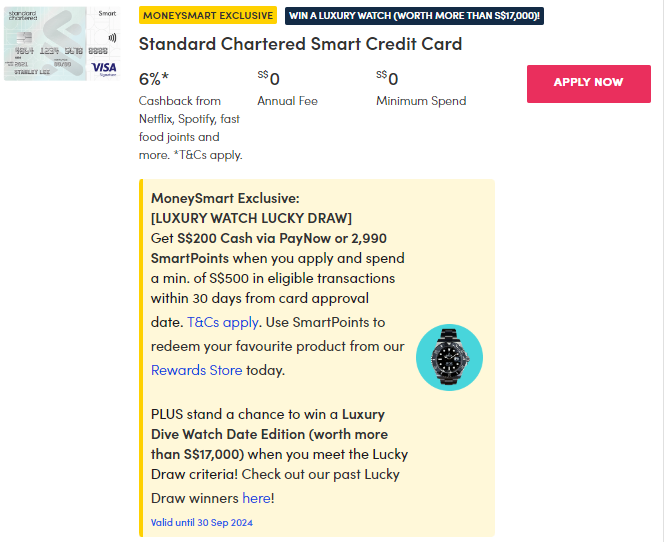Click the luxury watch icon
Screen dimensions: 664x542
pos(449,358)
